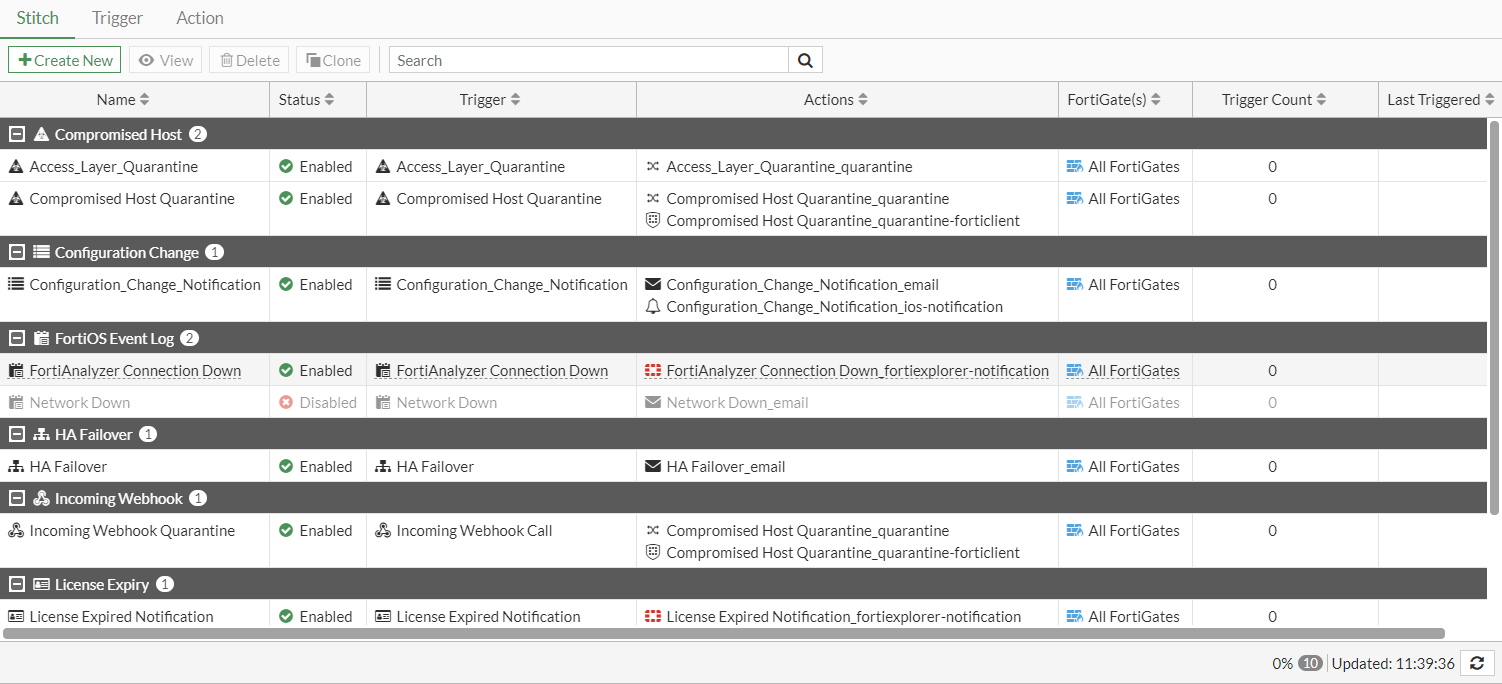Focus the Search input field
1502x684 pixels.
[x=588, y=60]
